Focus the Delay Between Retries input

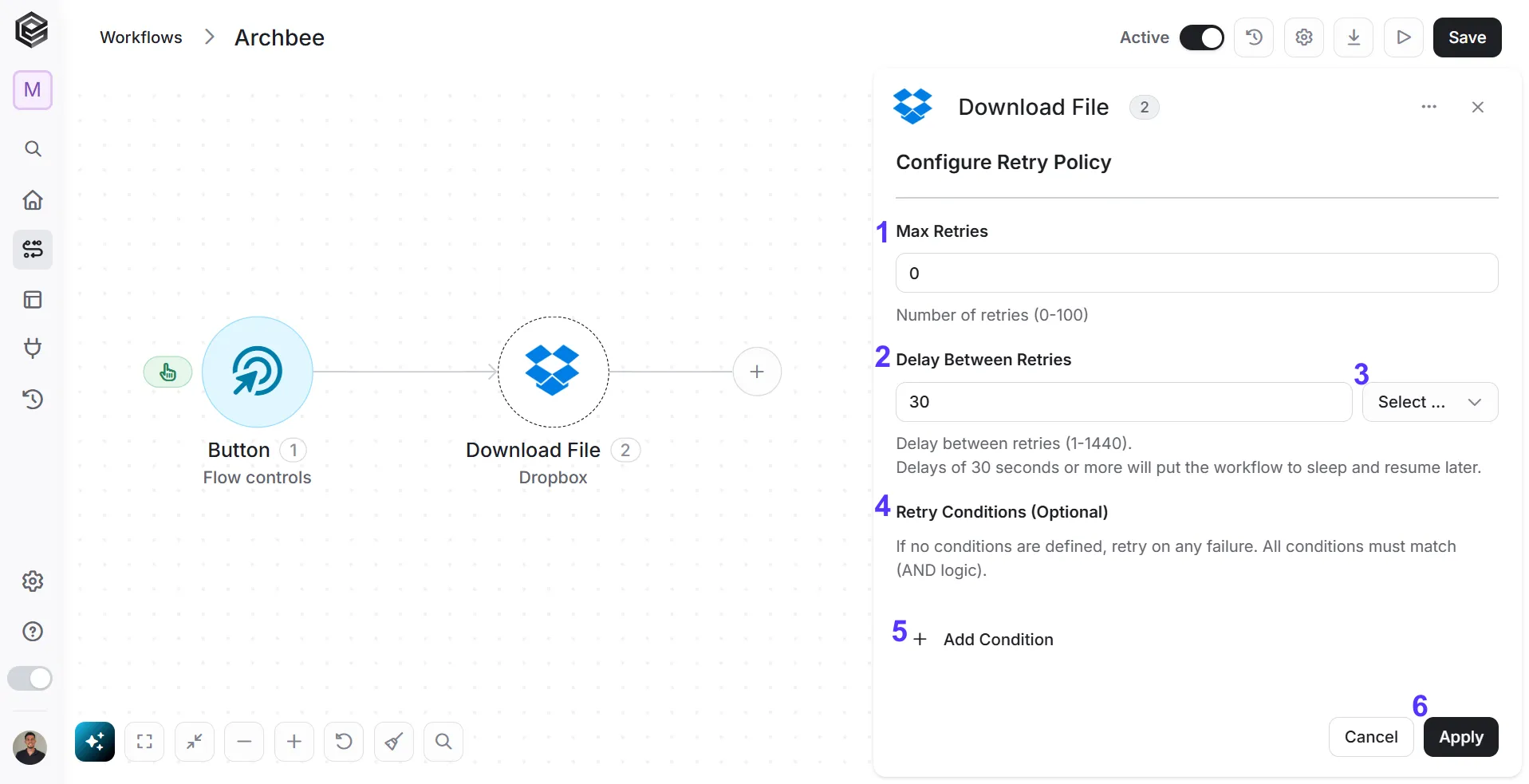(1124, 402)
